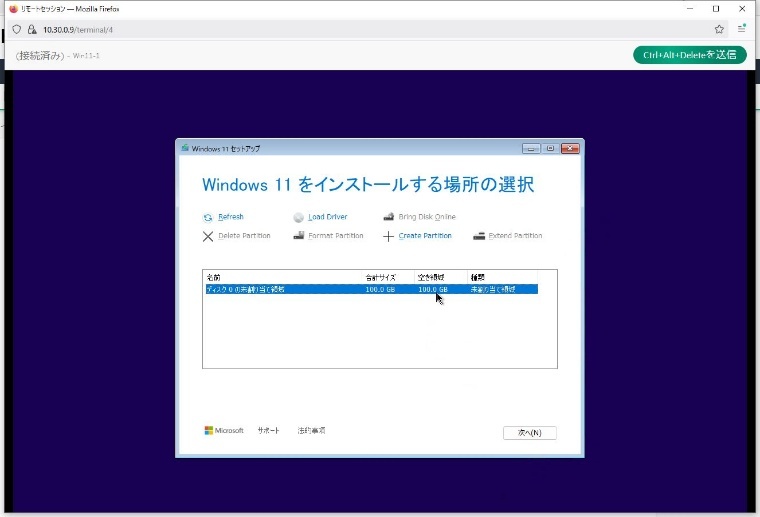The image size is (760, 517).
Task: Click the Format Partition icon
Action: click(x=298, y=237)
